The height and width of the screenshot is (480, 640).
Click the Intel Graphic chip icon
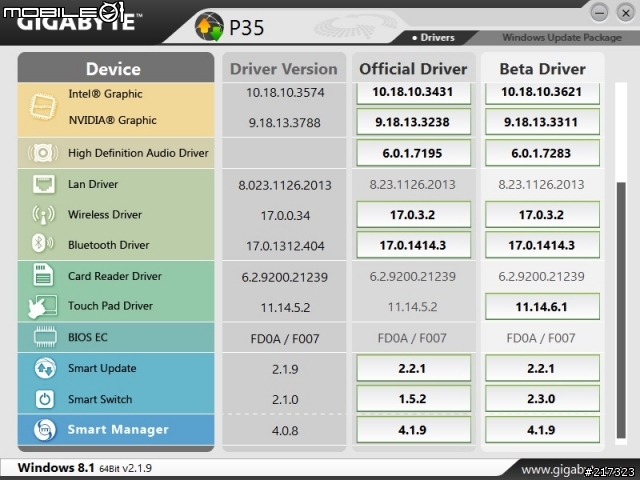[43, 107]
